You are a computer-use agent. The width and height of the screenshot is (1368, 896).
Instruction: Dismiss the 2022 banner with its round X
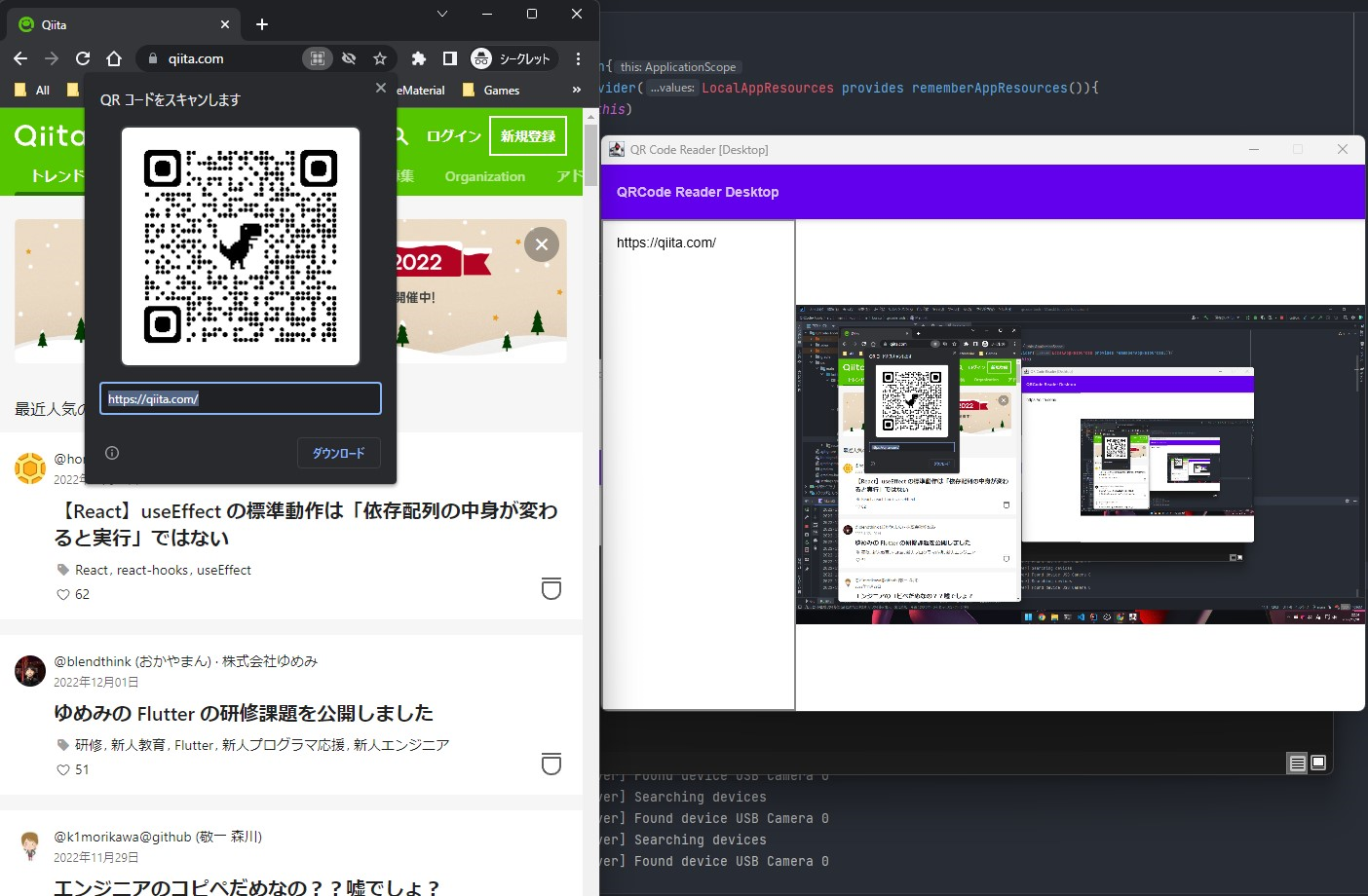pos(542,244)
